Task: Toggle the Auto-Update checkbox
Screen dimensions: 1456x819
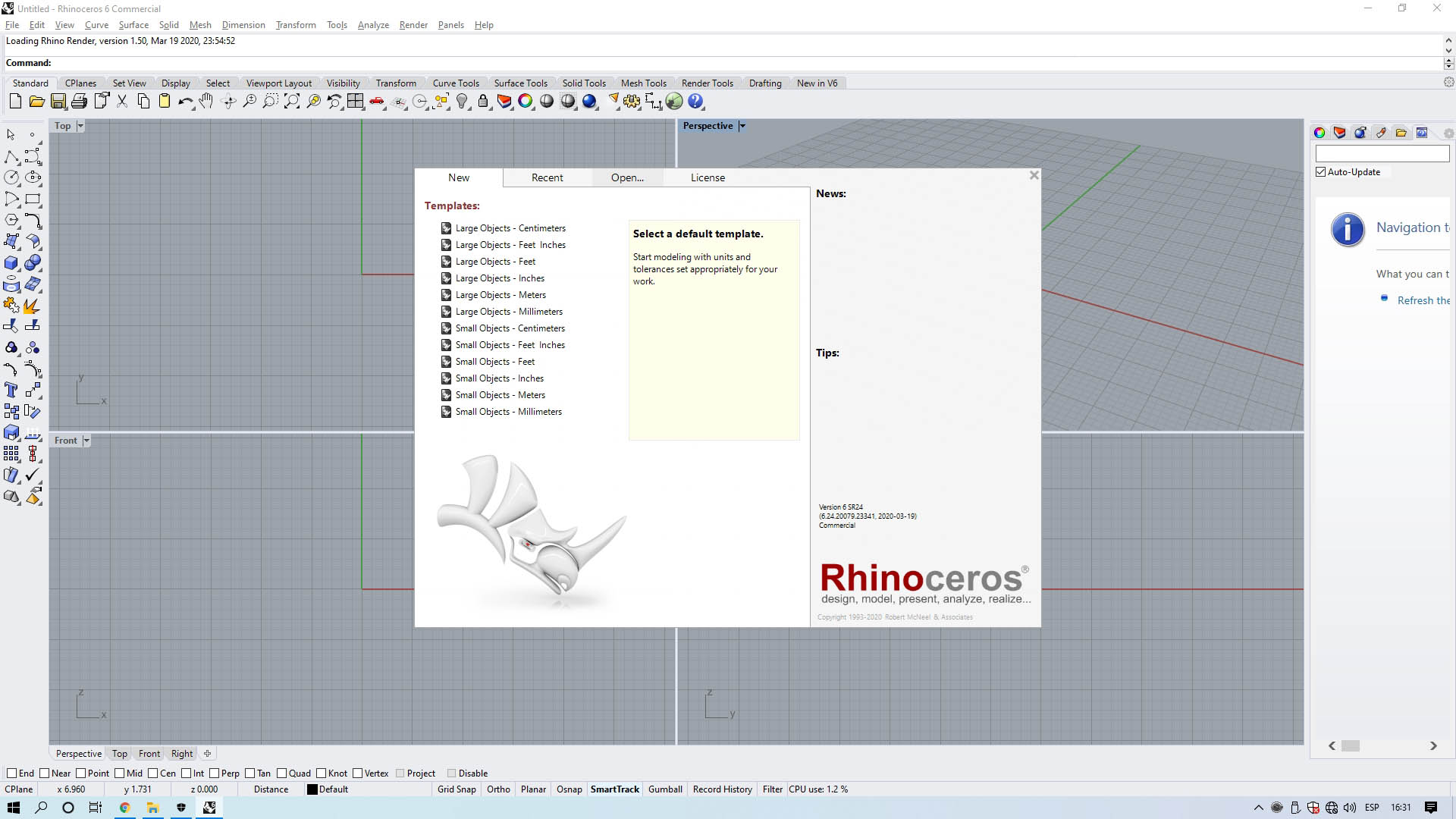Action: pyautogui.click(x=1321, y=172)
